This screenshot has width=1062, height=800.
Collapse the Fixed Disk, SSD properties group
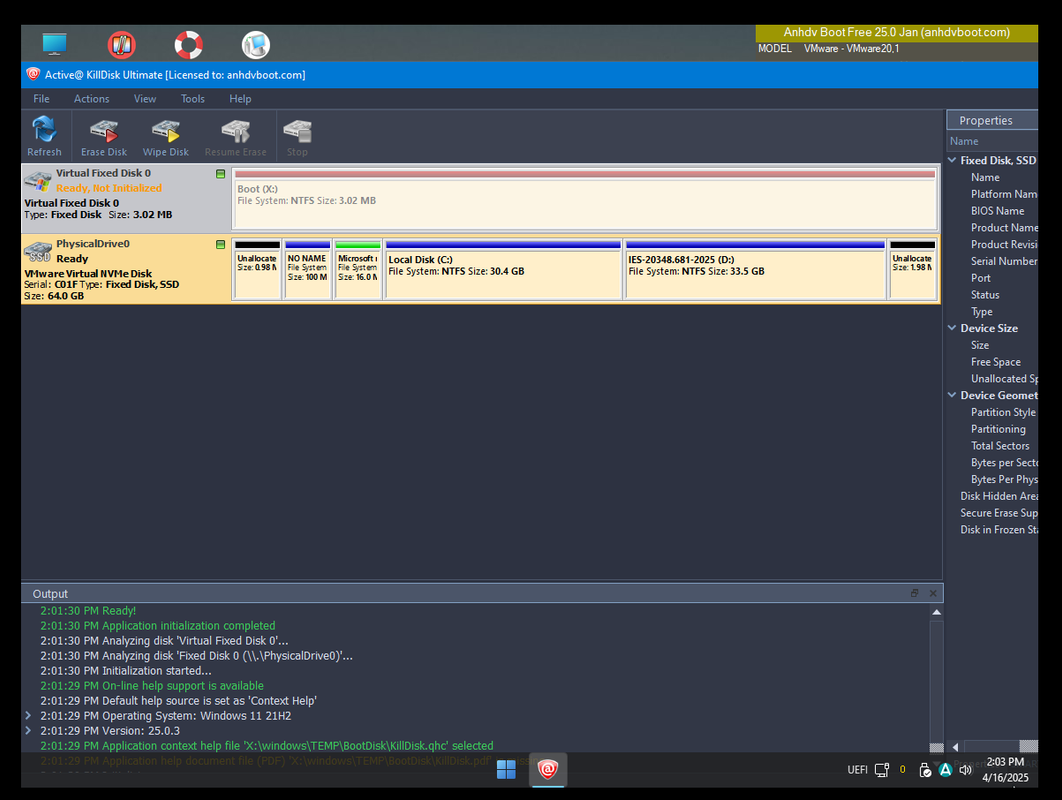pos(952,160)
